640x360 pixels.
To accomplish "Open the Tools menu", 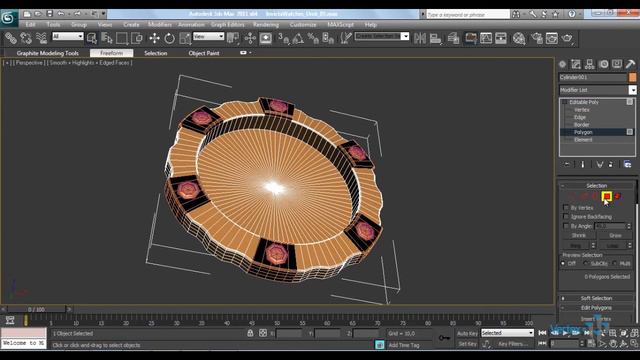I will pos(53,24).
